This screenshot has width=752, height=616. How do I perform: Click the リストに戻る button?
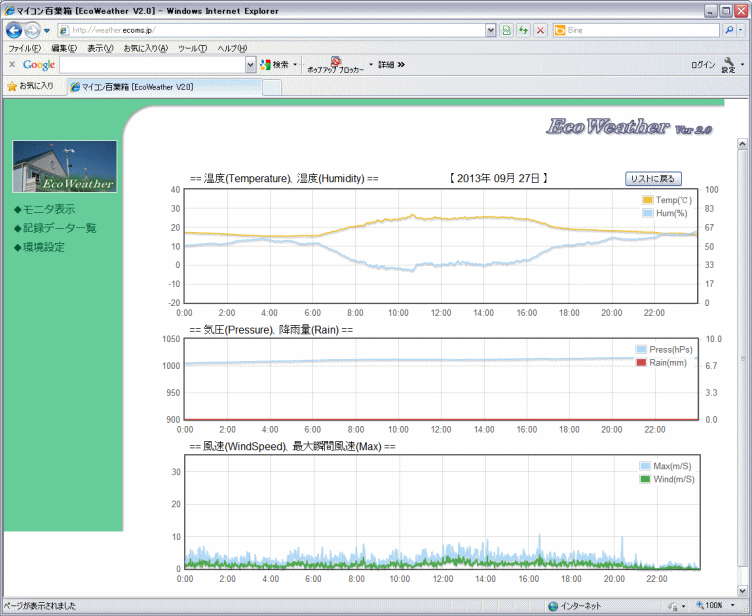pos(654,179)
